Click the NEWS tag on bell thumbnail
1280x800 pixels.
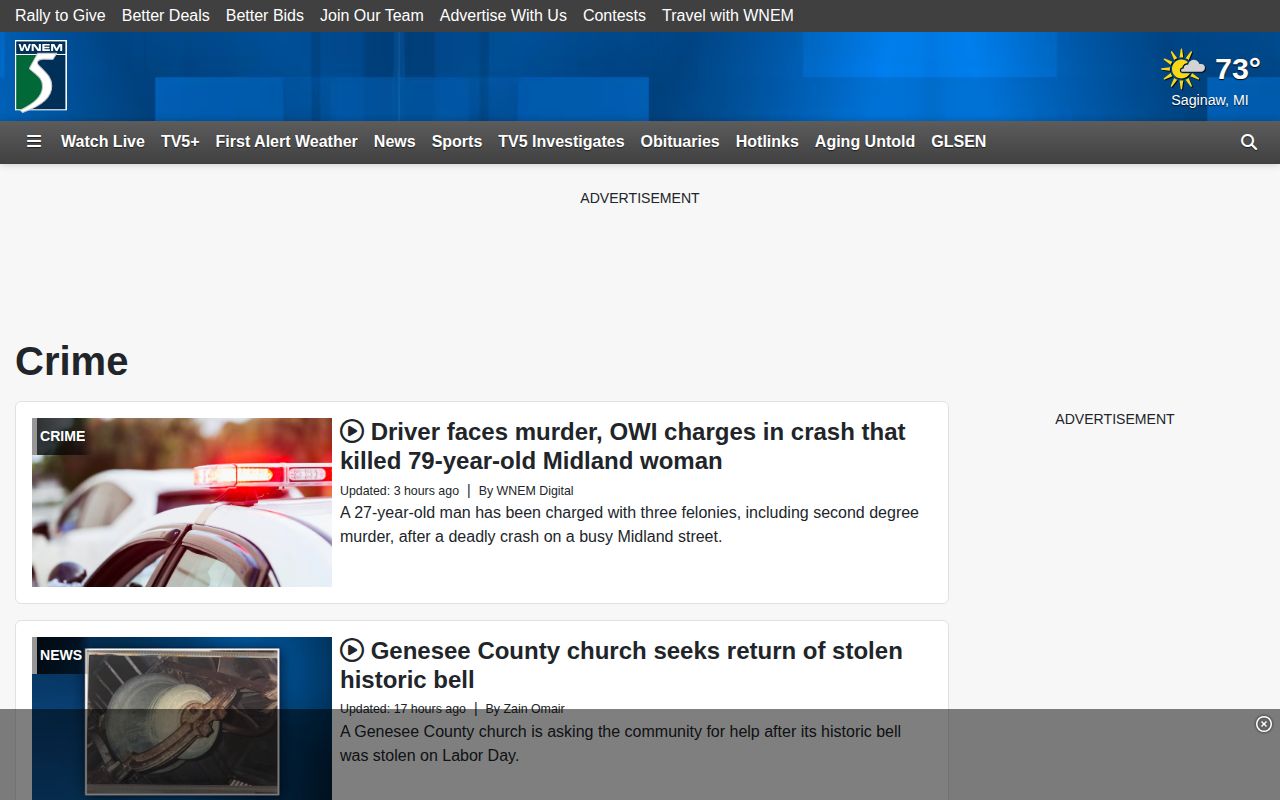61,655
